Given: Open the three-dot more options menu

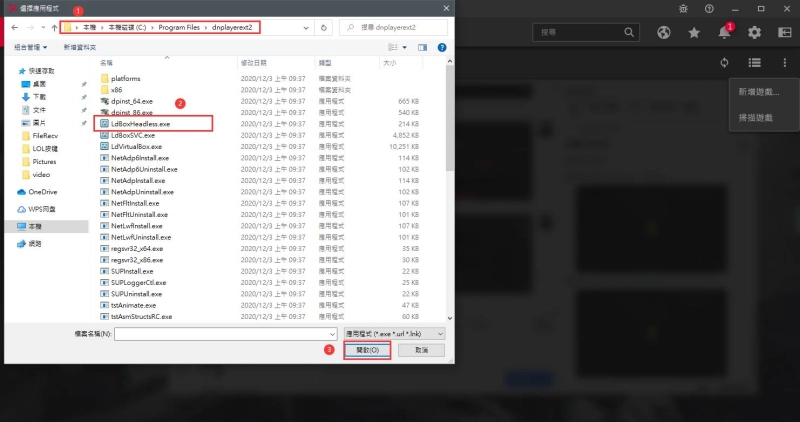Looking at the screenshot, I should [785, 63].
